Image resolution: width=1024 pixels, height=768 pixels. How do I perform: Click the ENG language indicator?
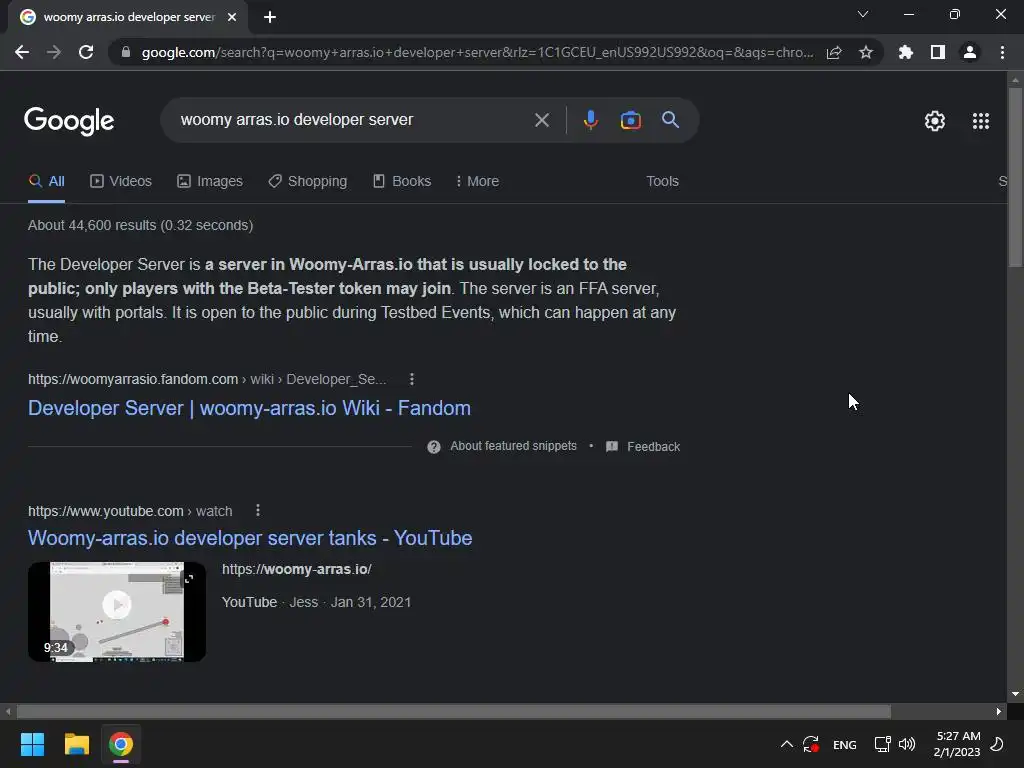coord(844,744)
